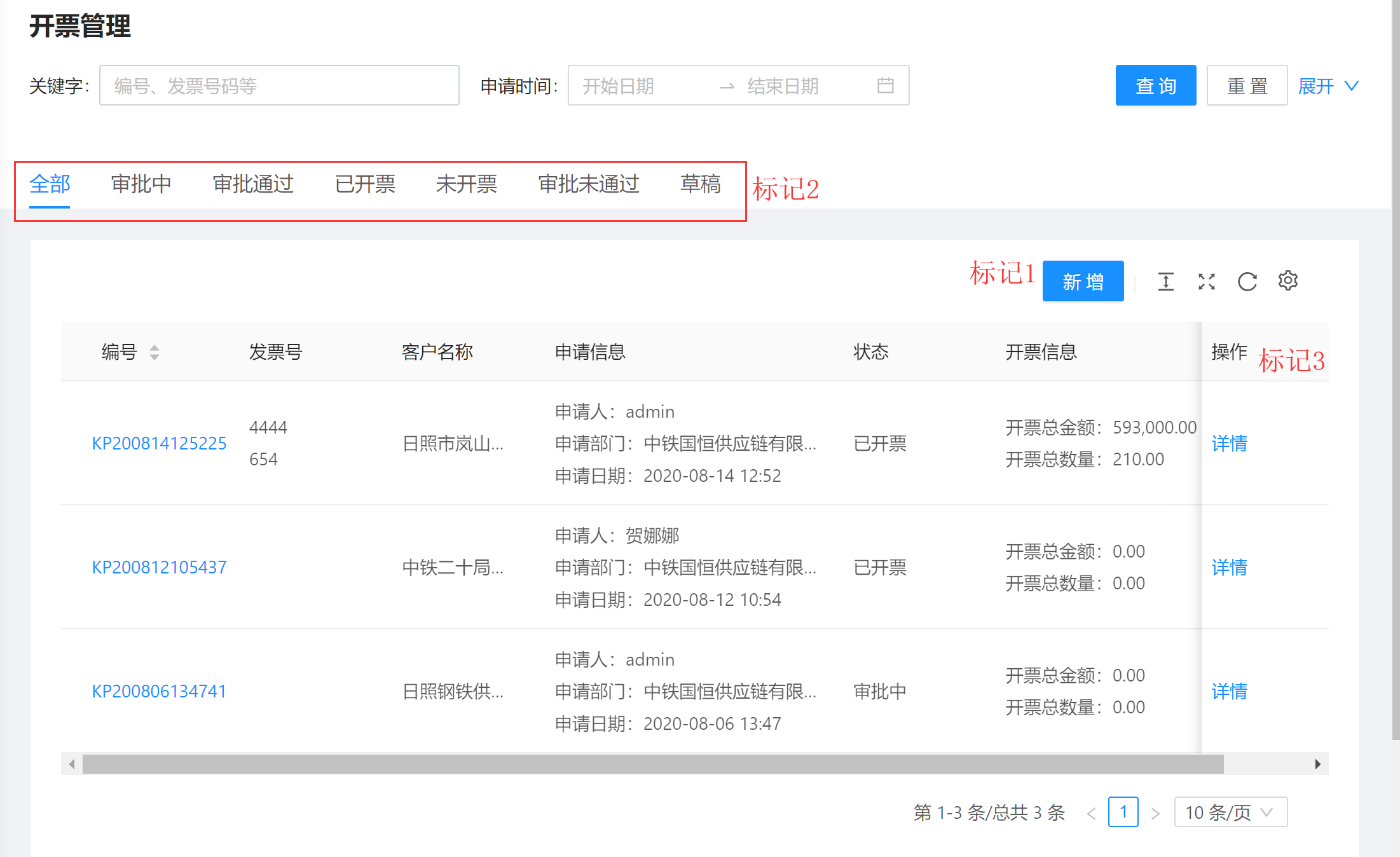The height and width of the screenshot is (857, 1400).
Task: Switch to the 已开票 tab
Action: coord(365,184)
